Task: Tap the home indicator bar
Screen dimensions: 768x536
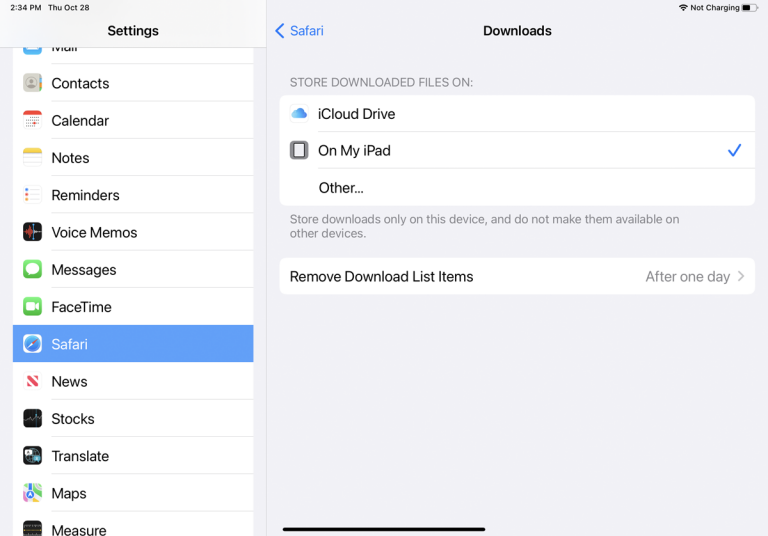Action: coord(384,529)
